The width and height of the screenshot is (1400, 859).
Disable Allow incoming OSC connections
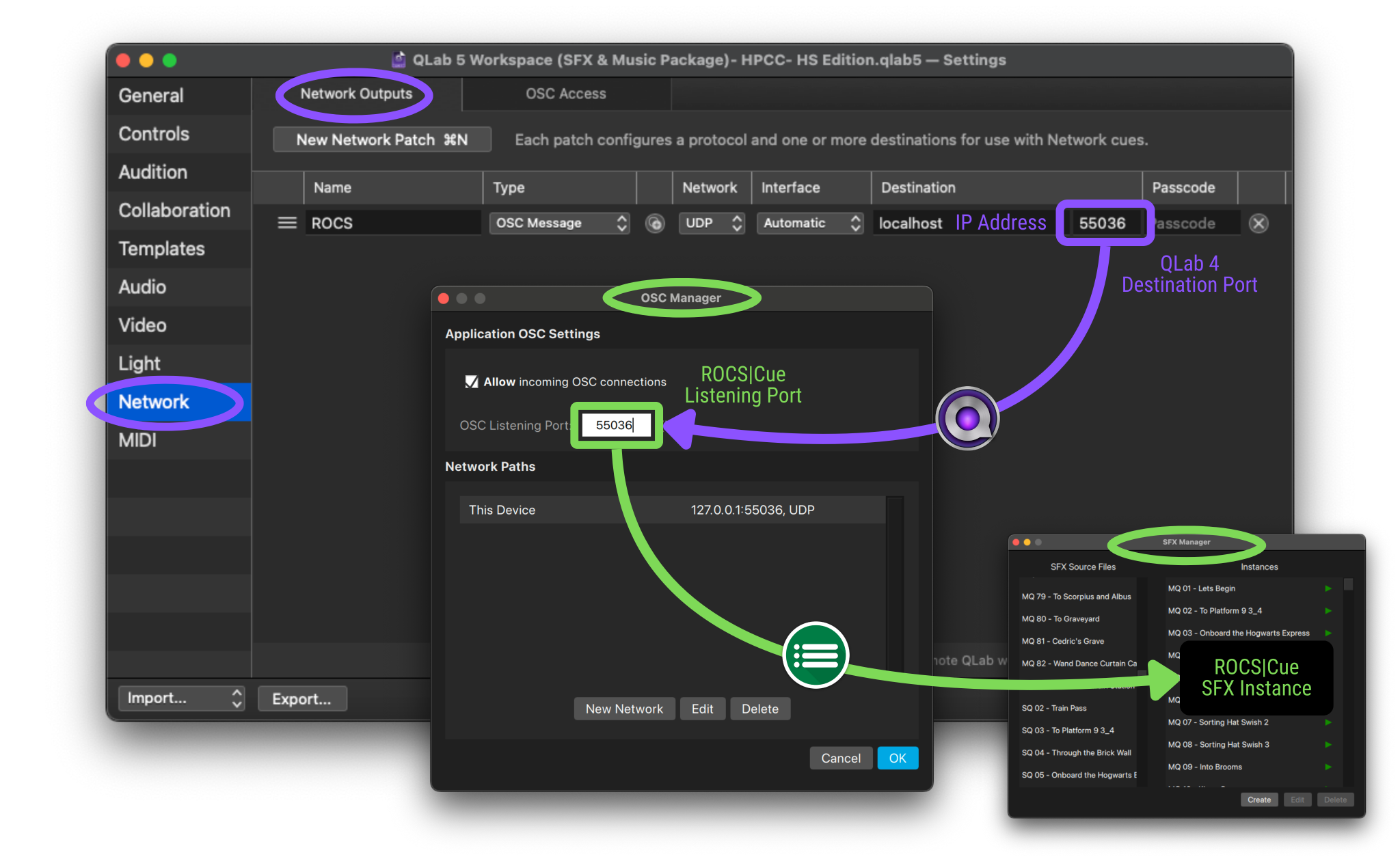(x=471, y=381)
